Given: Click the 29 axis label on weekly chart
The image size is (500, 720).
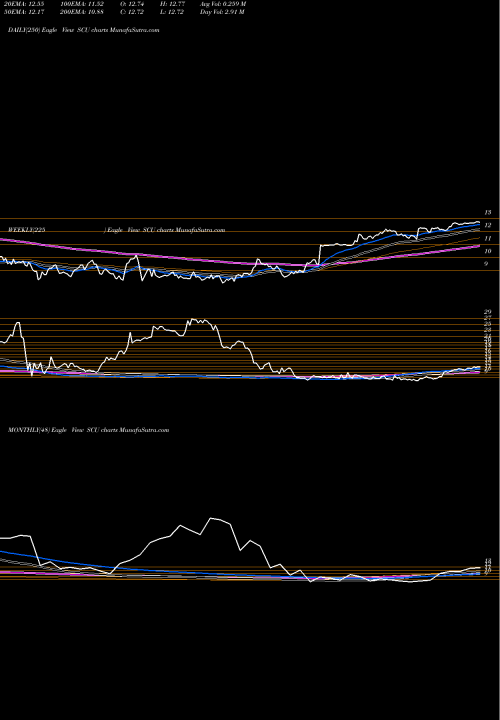Looking at the screenshot, I should point(488,312).
